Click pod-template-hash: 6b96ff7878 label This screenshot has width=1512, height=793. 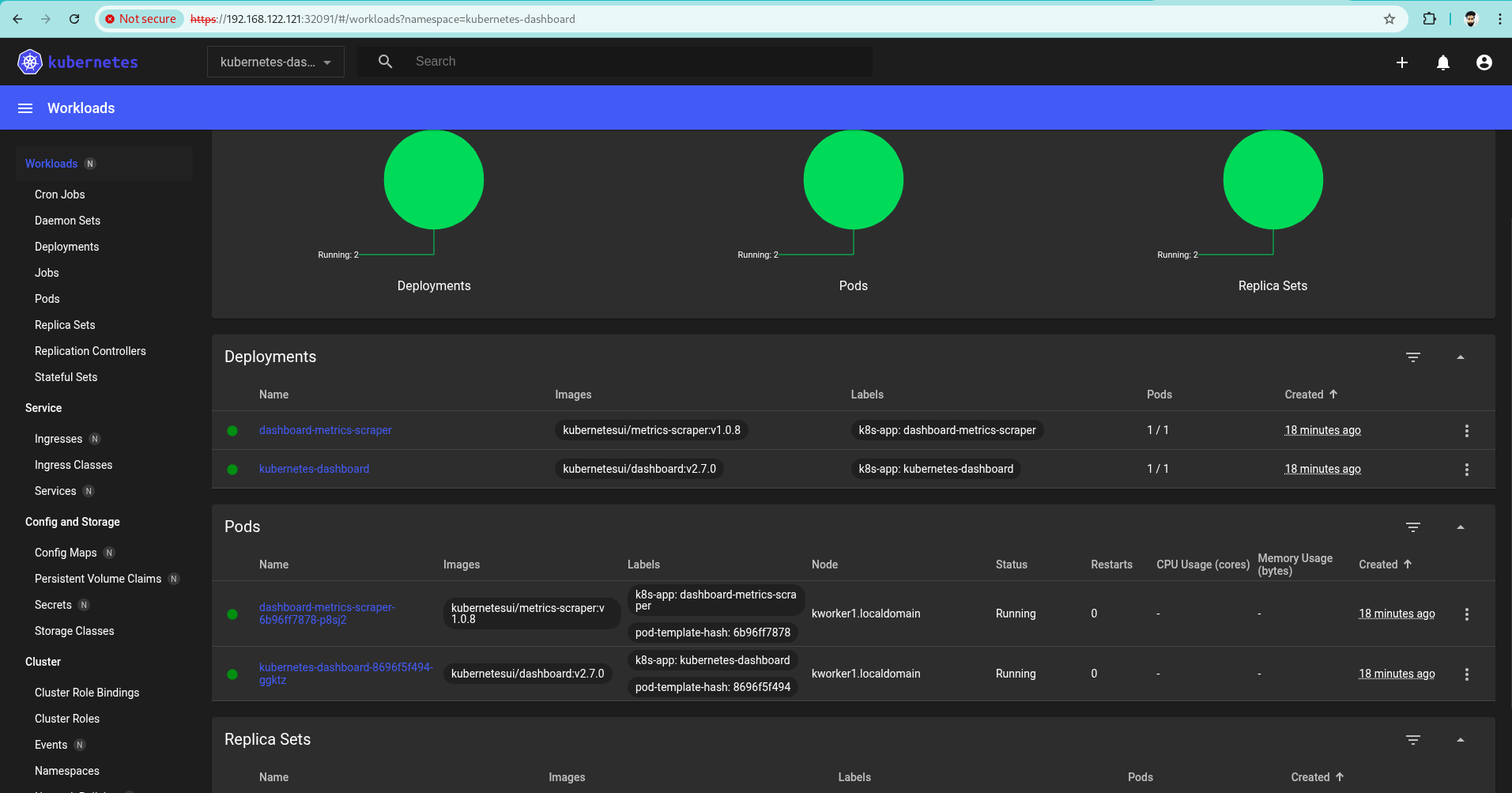[x=712, y=633]
